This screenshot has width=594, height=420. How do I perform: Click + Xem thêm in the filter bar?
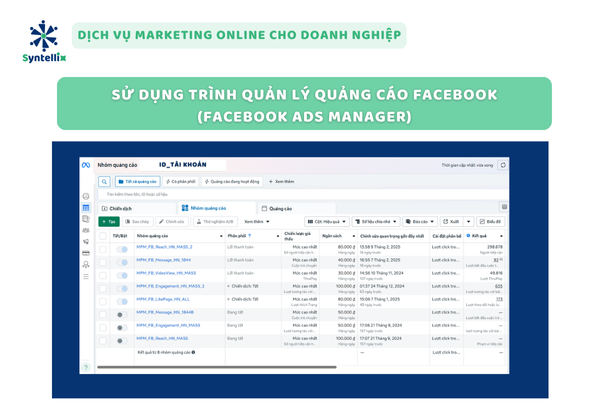coord(281,182)
